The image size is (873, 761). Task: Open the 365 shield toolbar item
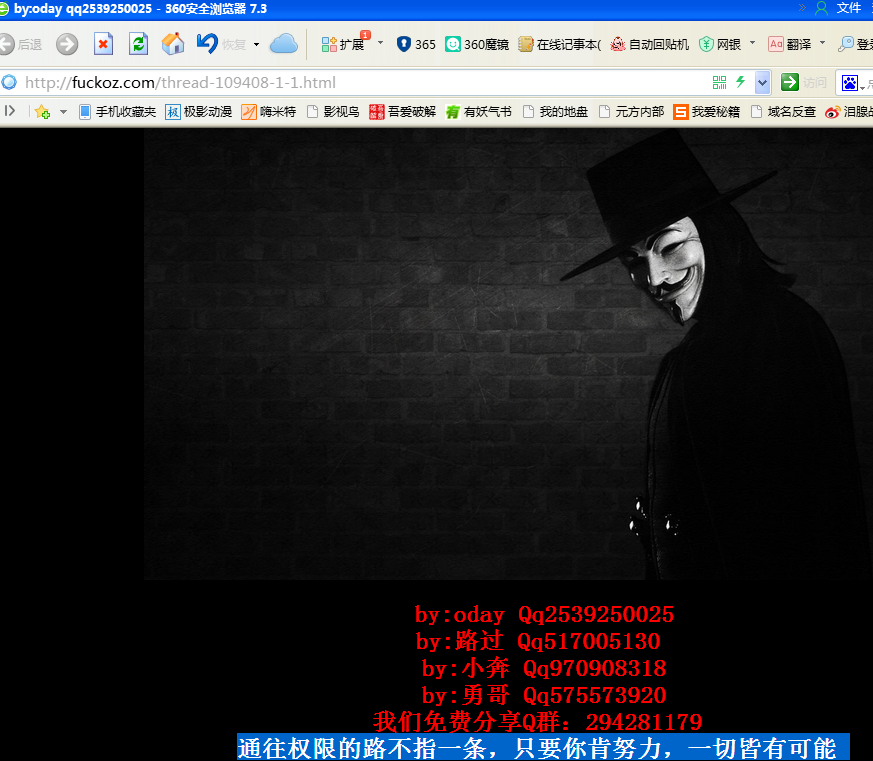click(x=416, y=44)
